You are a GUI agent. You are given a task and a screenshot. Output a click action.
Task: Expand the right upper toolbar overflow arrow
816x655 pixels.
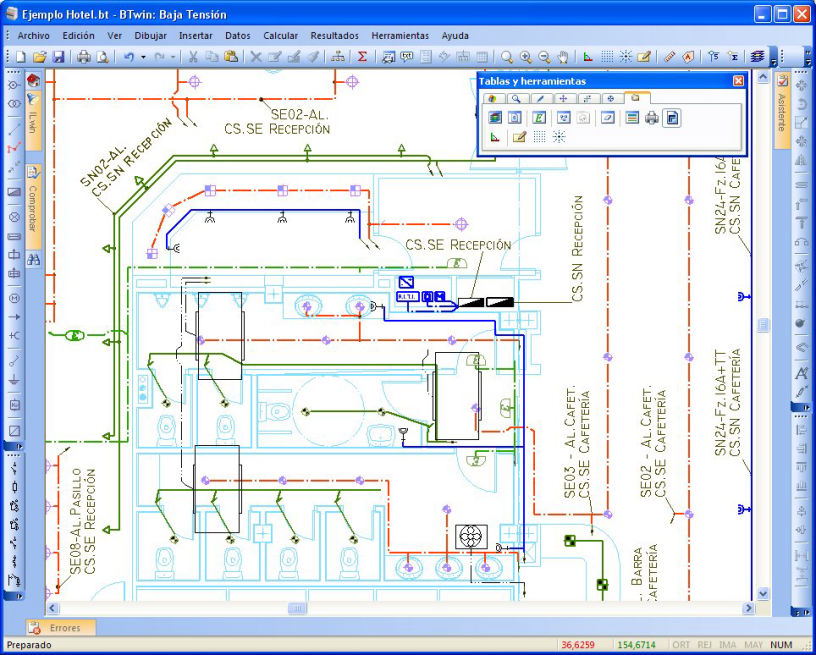[801, 407]
